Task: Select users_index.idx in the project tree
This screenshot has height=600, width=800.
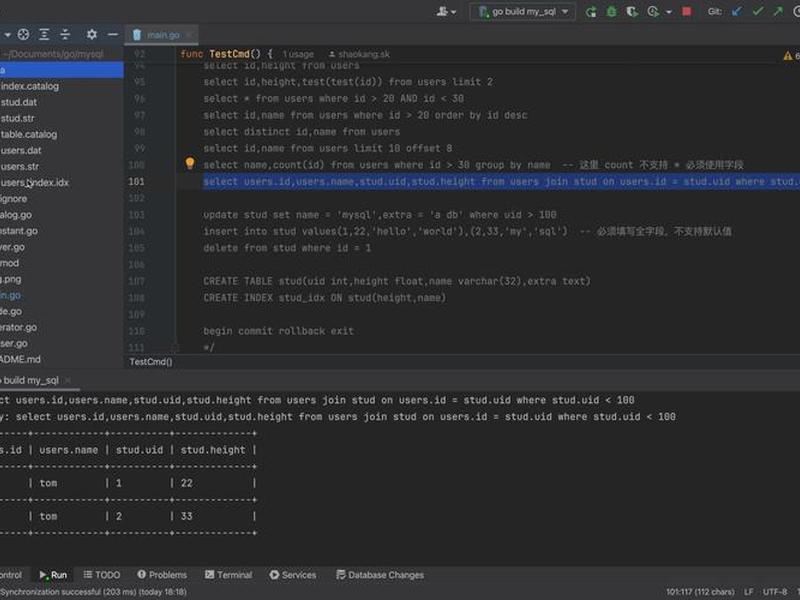Action: click(34, 183)
